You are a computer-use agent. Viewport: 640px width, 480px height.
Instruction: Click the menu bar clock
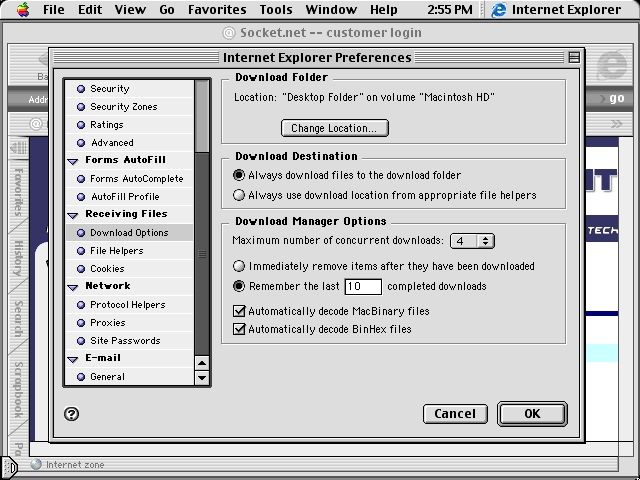(x=450, y=9)
